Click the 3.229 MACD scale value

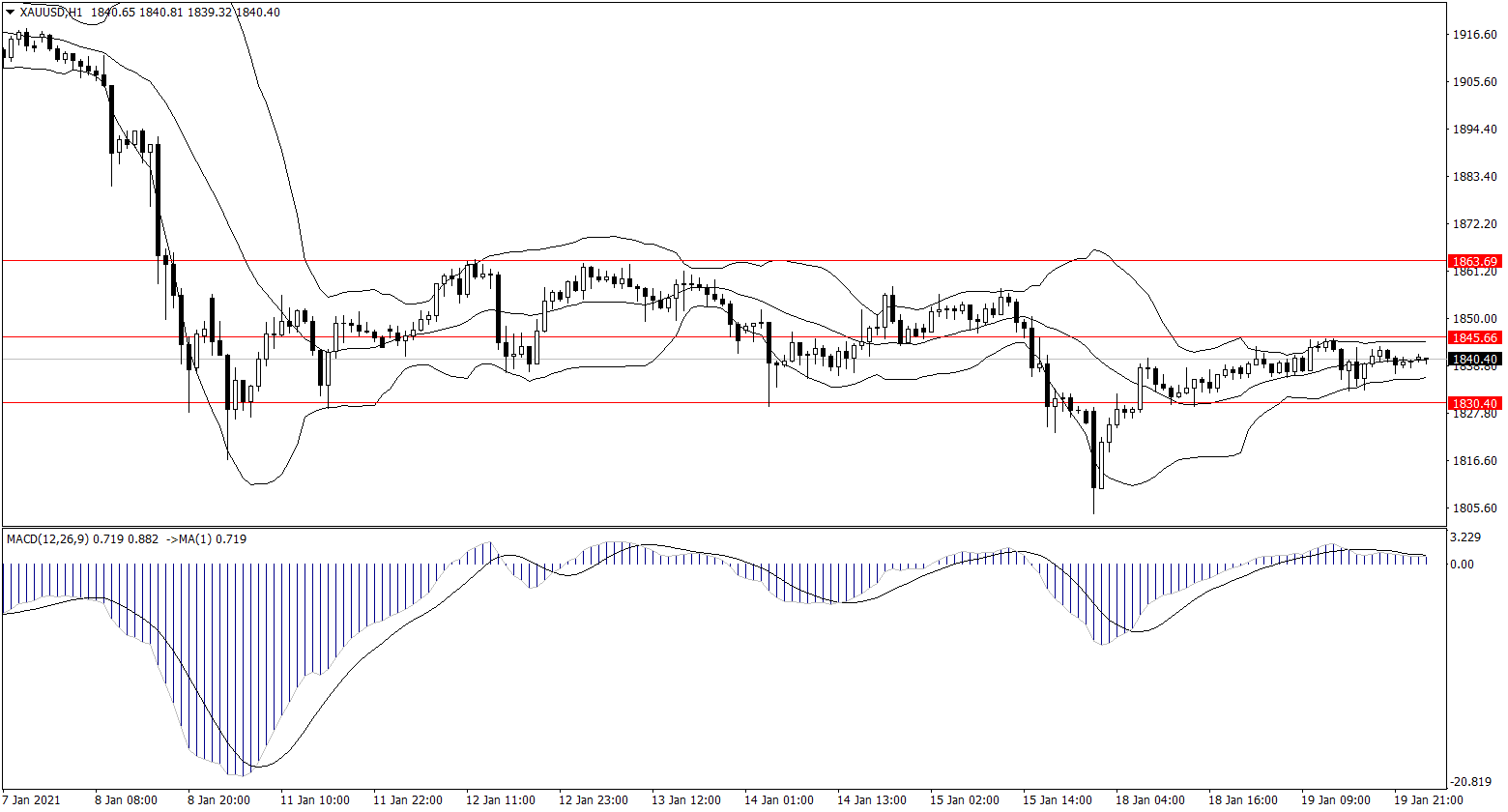click(x=1469, y=537)
